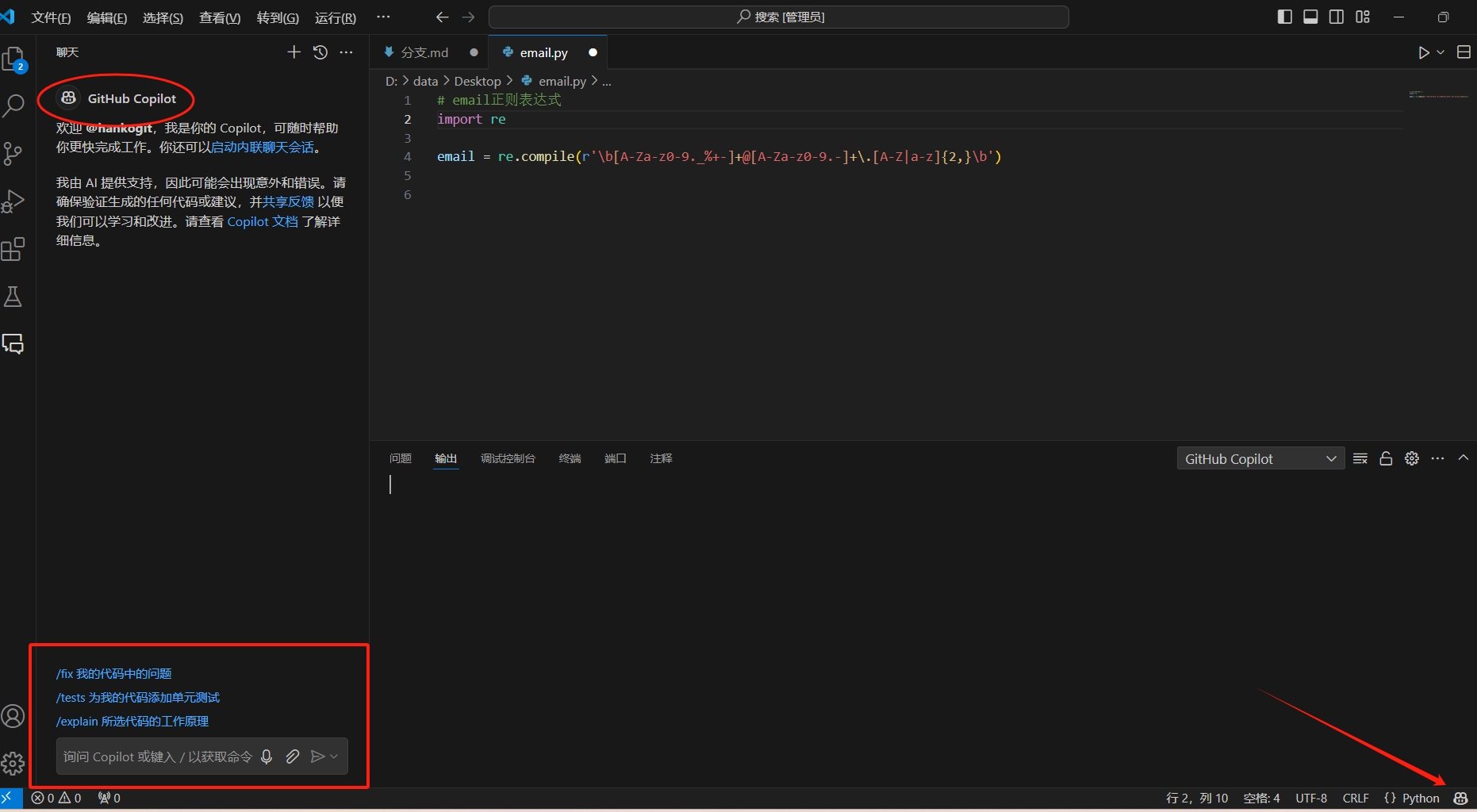
Task: Activate voice input mic in chat box
Action: tap(267, 756)
